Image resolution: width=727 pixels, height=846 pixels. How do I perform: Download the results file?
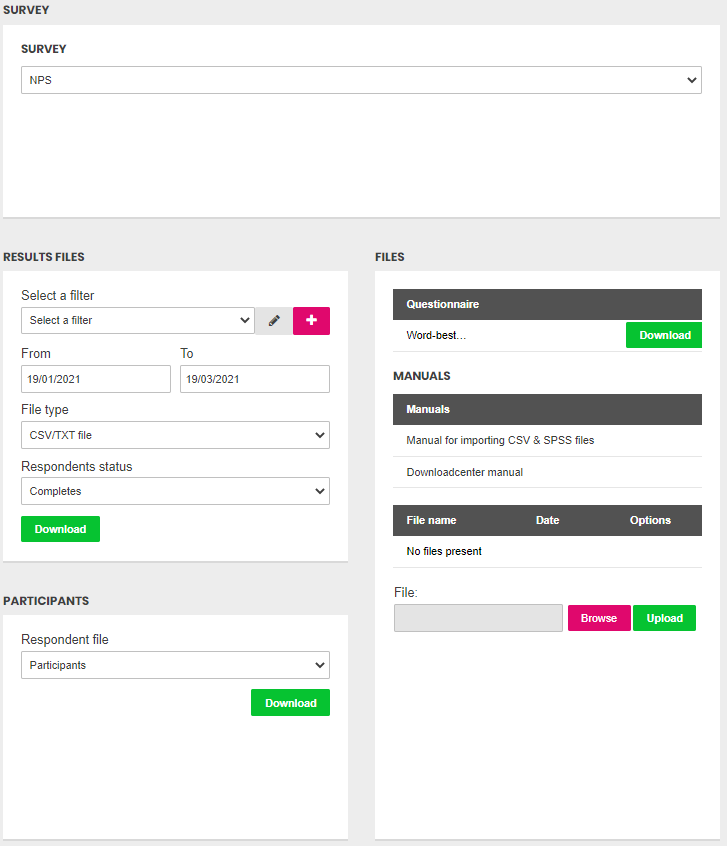(60, 529)
